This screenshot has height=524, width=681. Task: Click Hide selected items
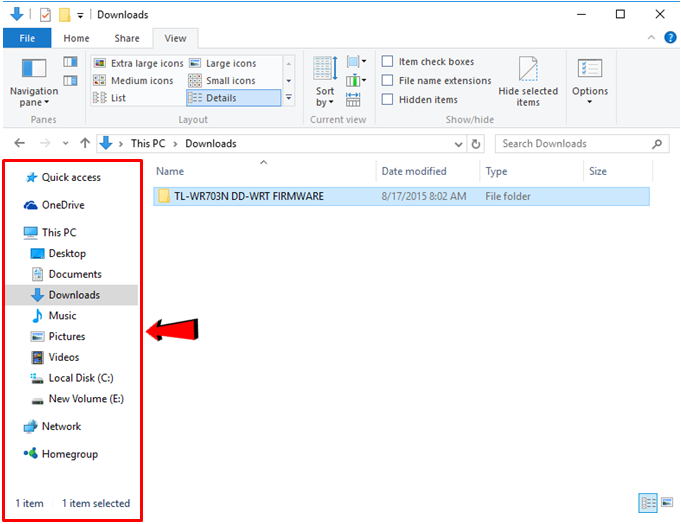(528, 82)
